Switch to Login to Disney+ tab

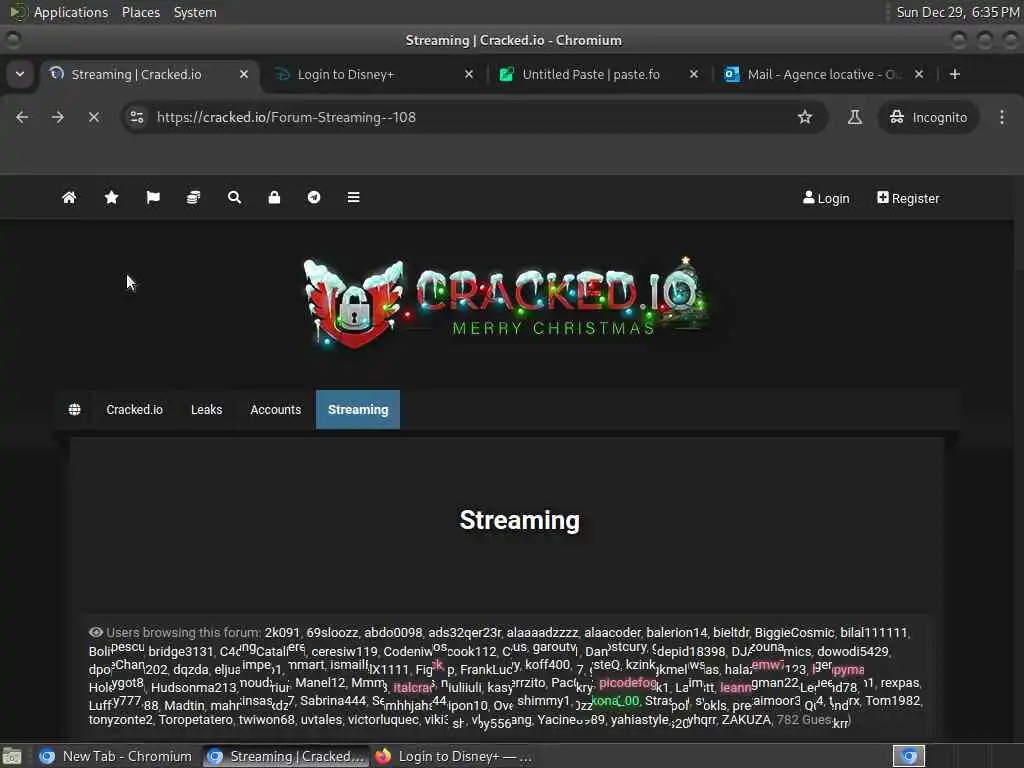click(373, 74)
